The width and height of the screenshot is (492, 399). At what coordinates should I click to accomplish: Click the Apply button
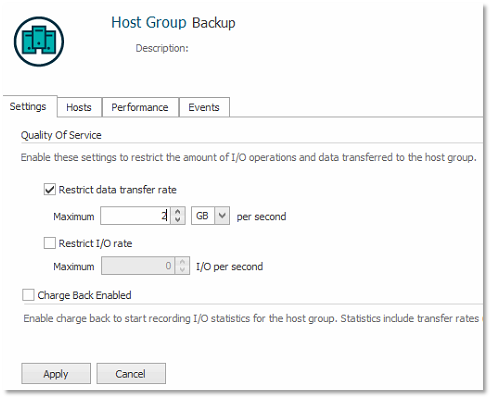(x=56, y=374)
